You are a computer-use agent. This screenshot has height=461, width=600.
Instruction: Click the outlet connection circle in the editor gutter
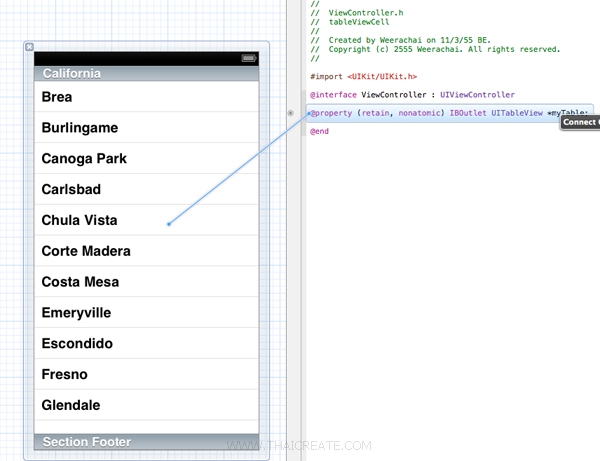coord(291,113)
